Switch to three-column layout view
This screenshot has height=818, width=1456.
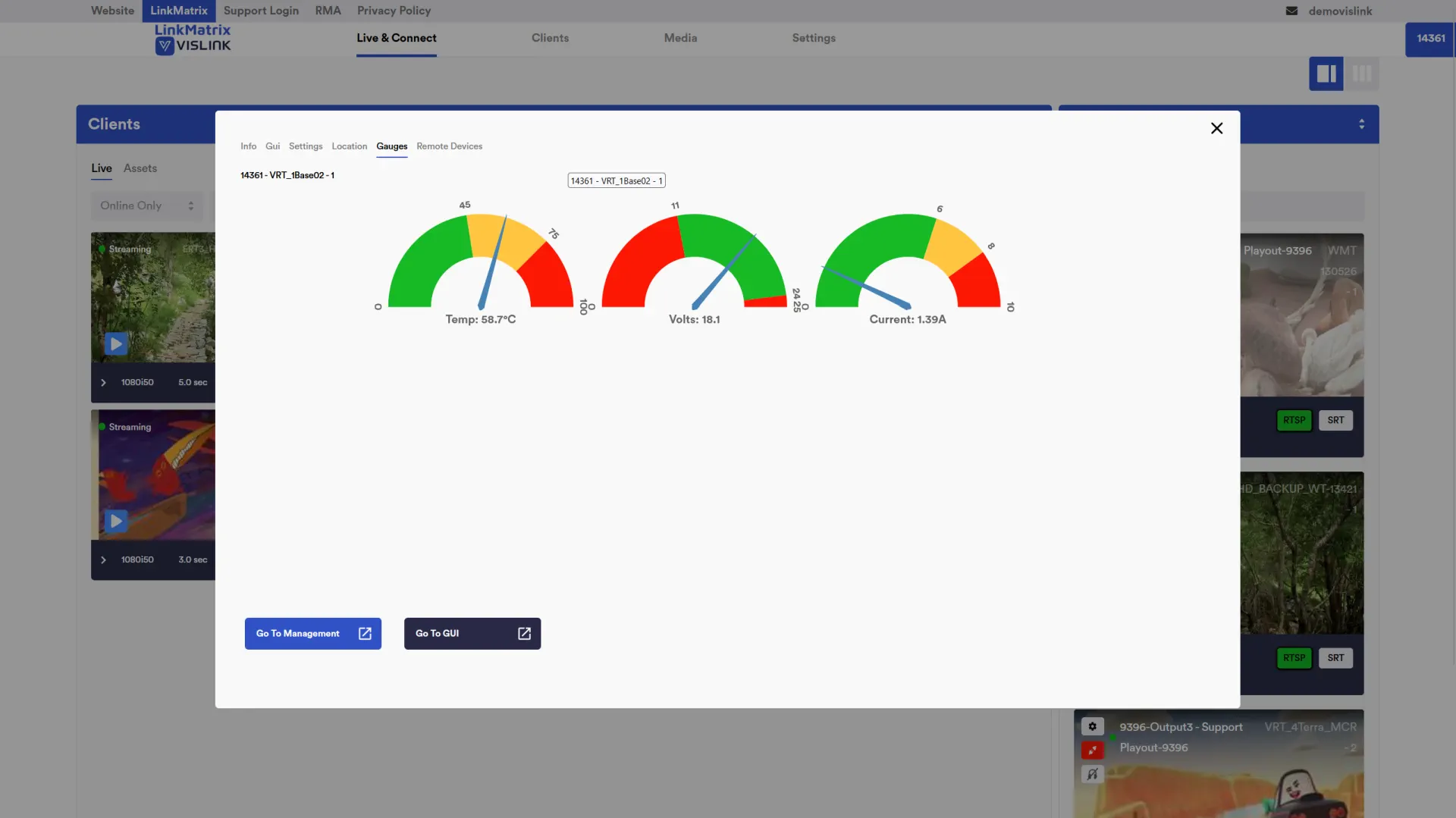(1361, 74)
